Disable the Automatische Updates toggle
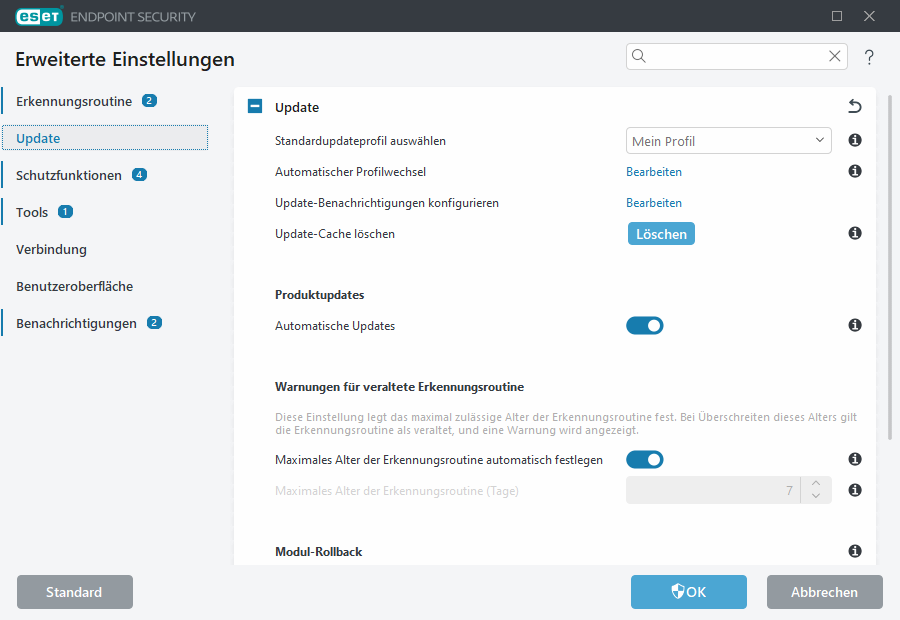The width and height of the screenshot is (900, 620). coord(645,325)
